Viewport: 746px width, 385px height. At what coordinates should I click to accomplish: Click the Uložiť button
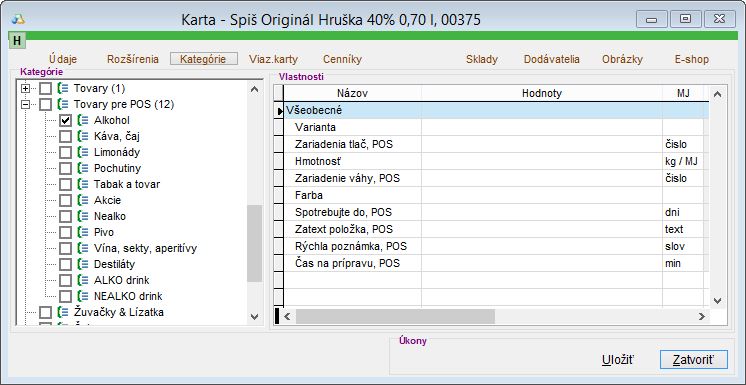click(618, 360)
